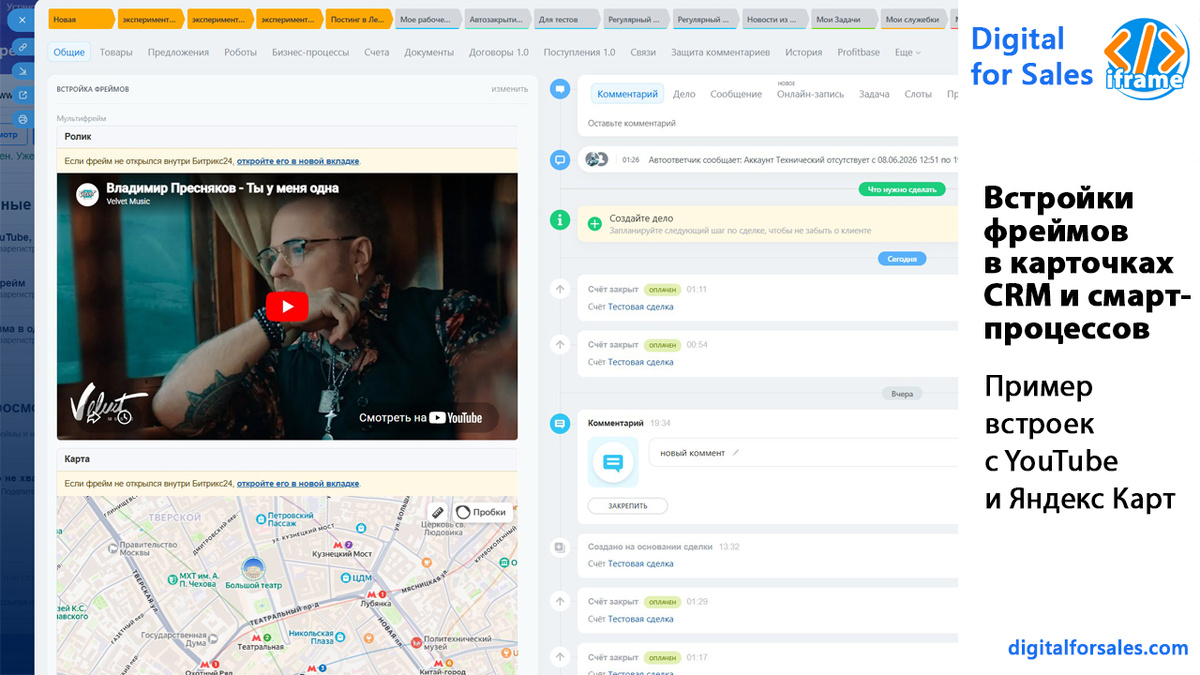Open Тестовая сделка link at 13:32
Viewport: 1200px width, 675px height.
641,564
